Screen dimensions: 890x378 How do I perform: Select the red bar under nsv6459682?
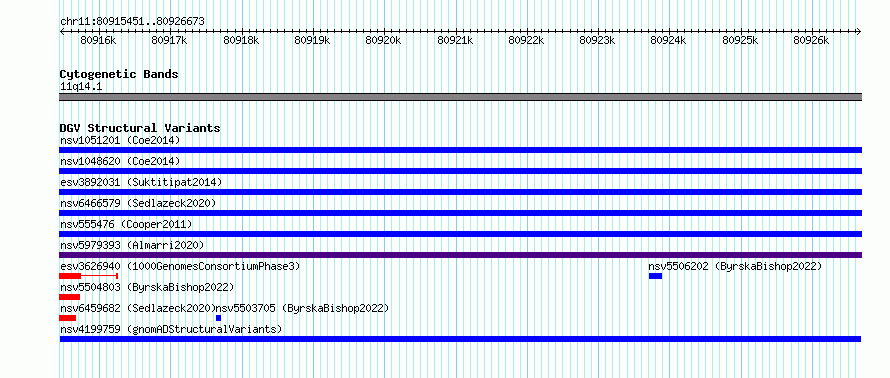[68, 318]
